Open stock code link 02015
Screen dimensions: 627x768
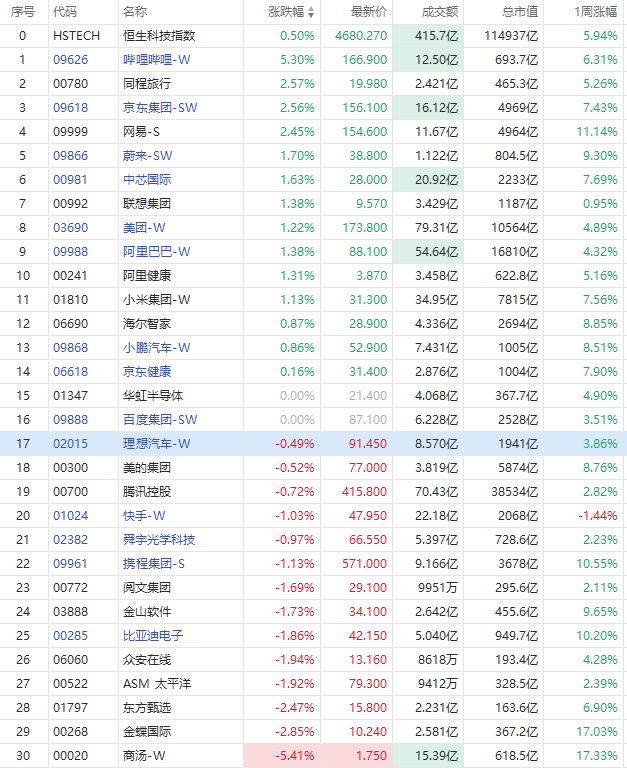pos(71,444)
